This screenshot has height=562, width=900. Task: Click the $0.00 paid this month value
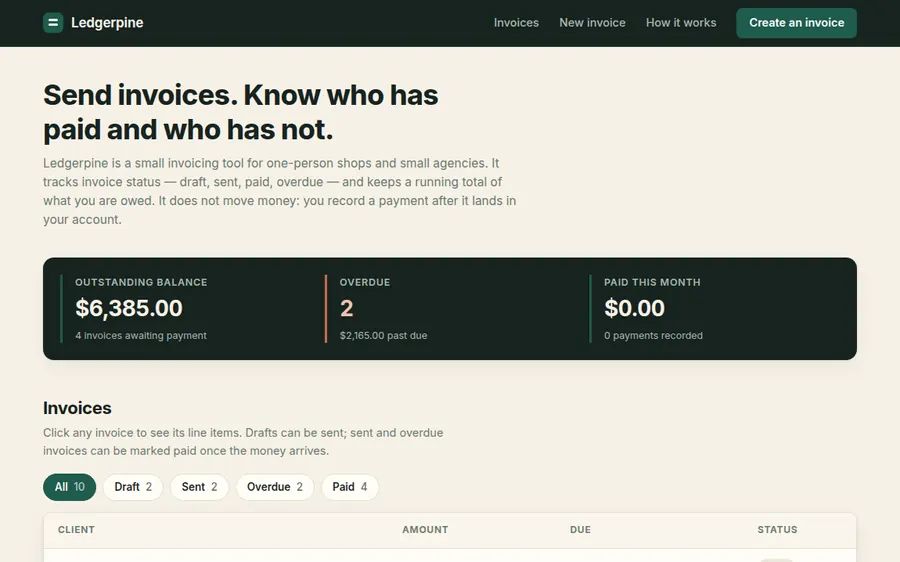pos(634,308)
